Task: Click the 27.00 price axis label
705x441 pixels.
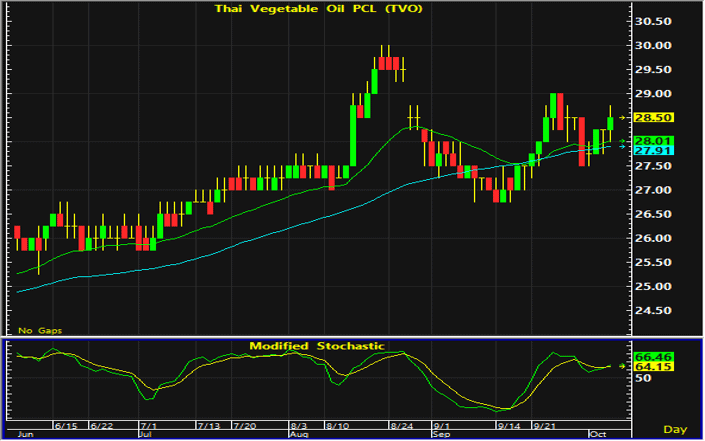Action: pyautogui.click(x=653, y=190)
